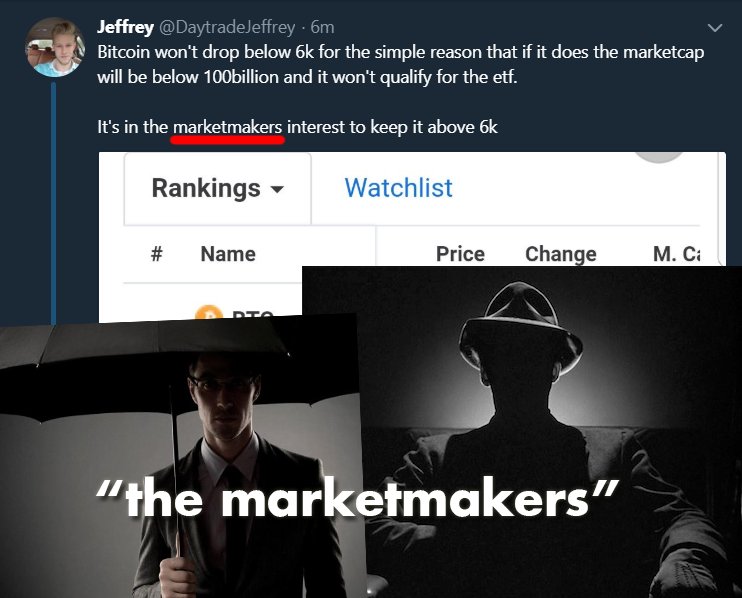This screenshot has width=742, height=598.
Task: Click the blue thread line under avatar
Action: click(53, 202)
